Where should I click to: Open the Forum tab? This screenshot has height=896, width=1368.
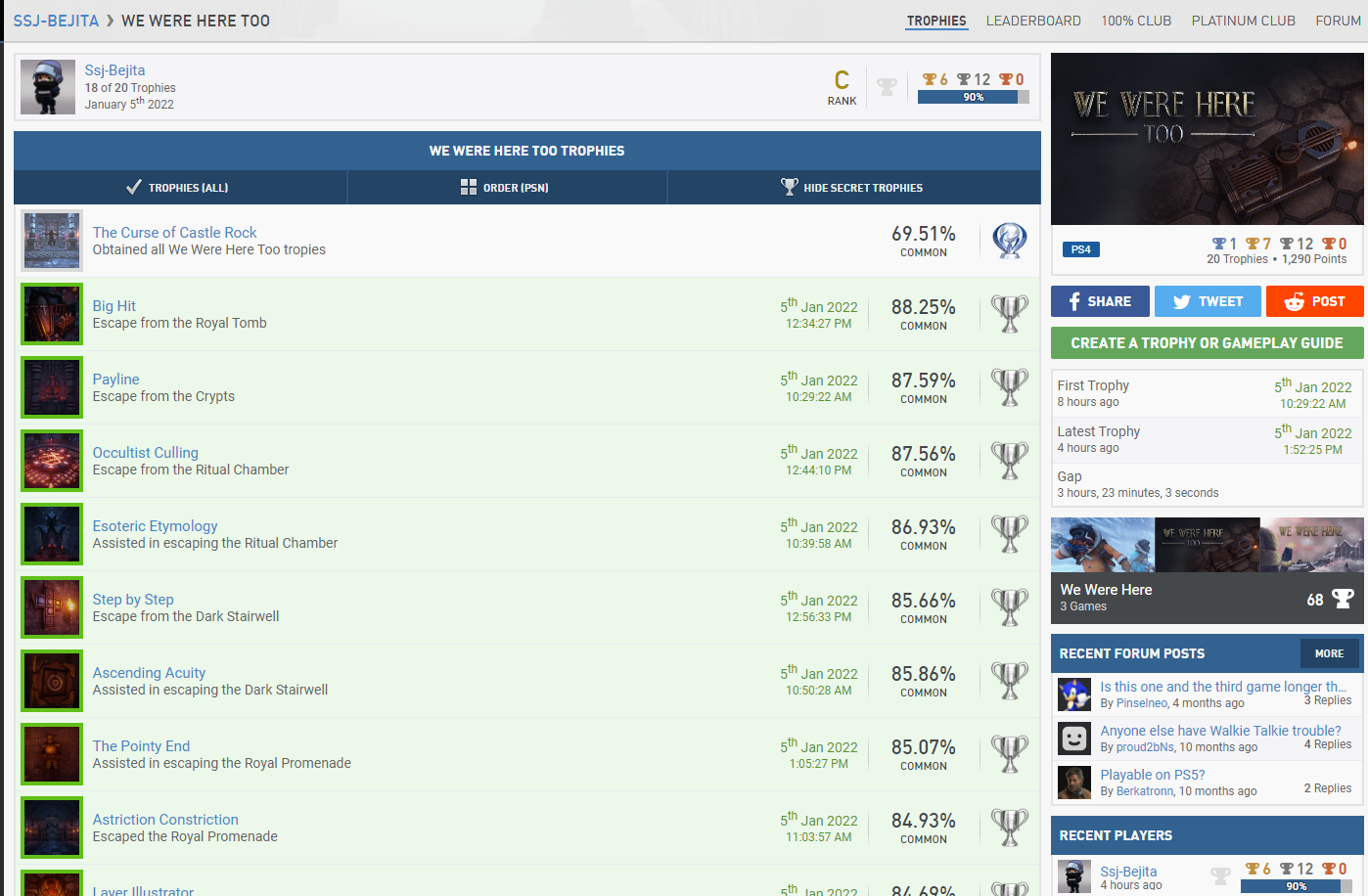pyautogui.click(x=1338, y=21)
